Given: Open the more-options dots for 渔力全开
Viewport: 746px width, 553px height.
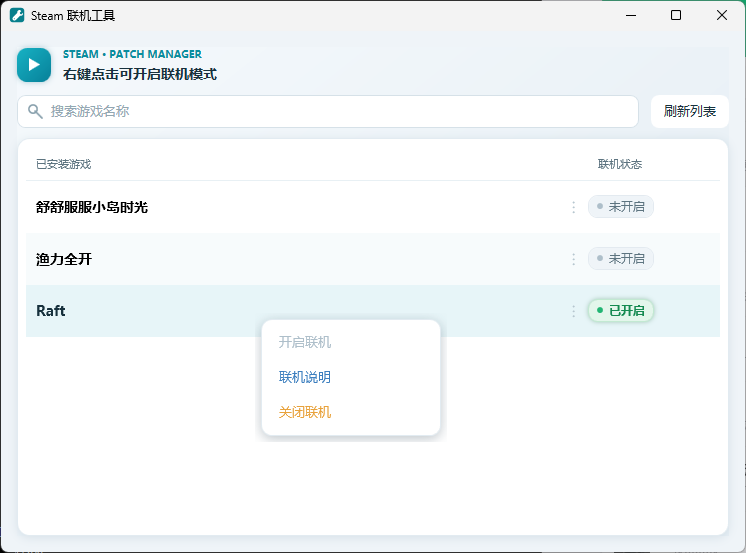Looking at the screenshot, I should pos(573,259).
